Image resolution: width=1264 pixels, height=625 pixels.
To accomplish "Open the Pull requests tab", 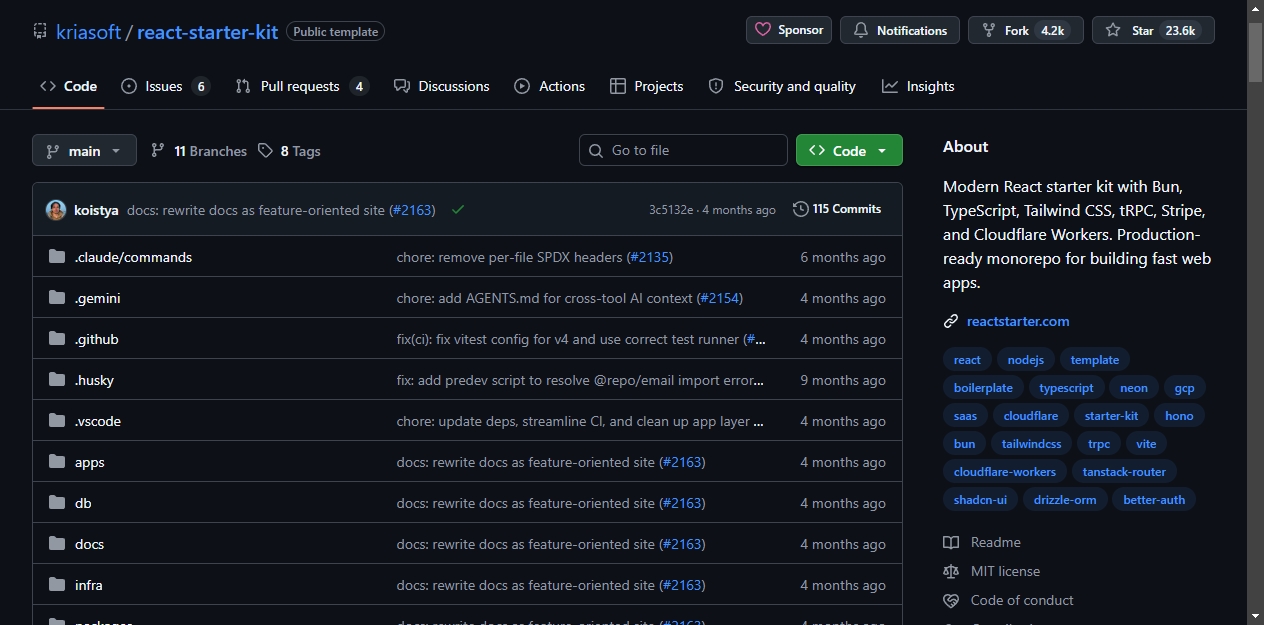I will tap(302, 86).
